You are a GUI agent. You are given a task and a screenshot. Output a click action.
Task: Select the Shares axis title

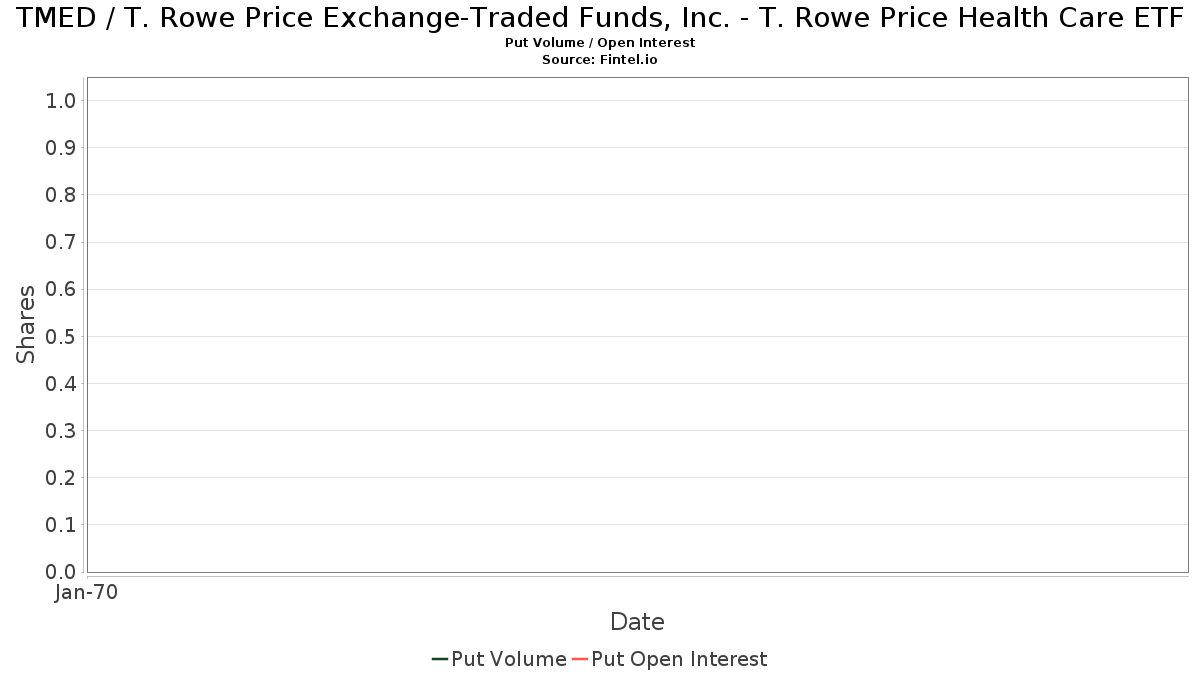tap(26, 324)
